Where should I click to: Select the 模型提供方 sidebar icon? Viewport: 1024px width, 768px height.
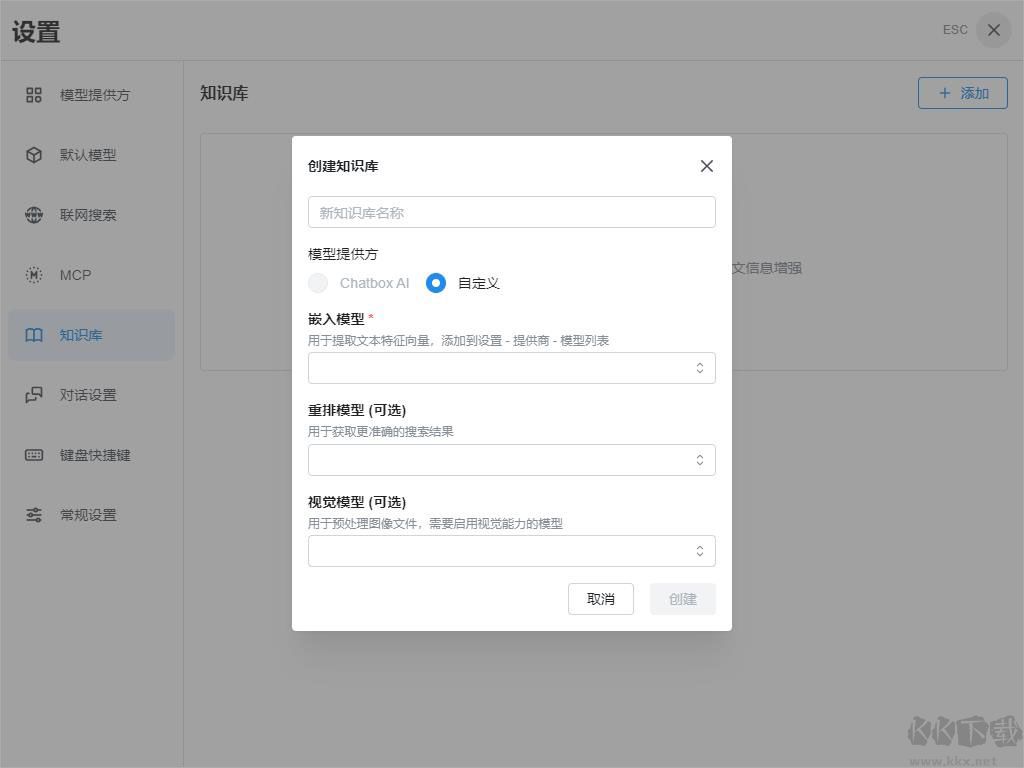click(33, 95)
